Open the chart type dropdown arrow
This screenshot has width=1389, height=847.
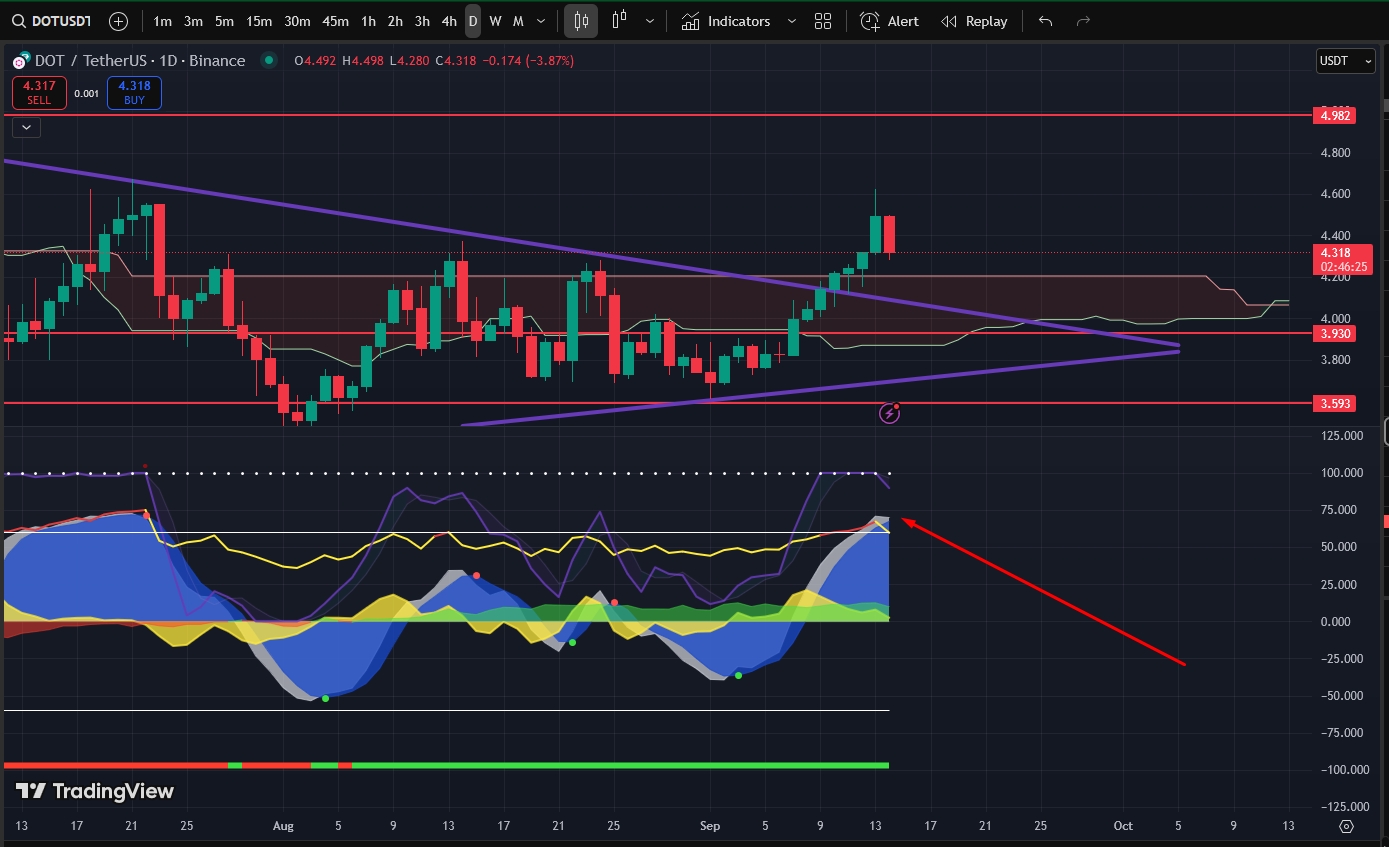point(651,21)
